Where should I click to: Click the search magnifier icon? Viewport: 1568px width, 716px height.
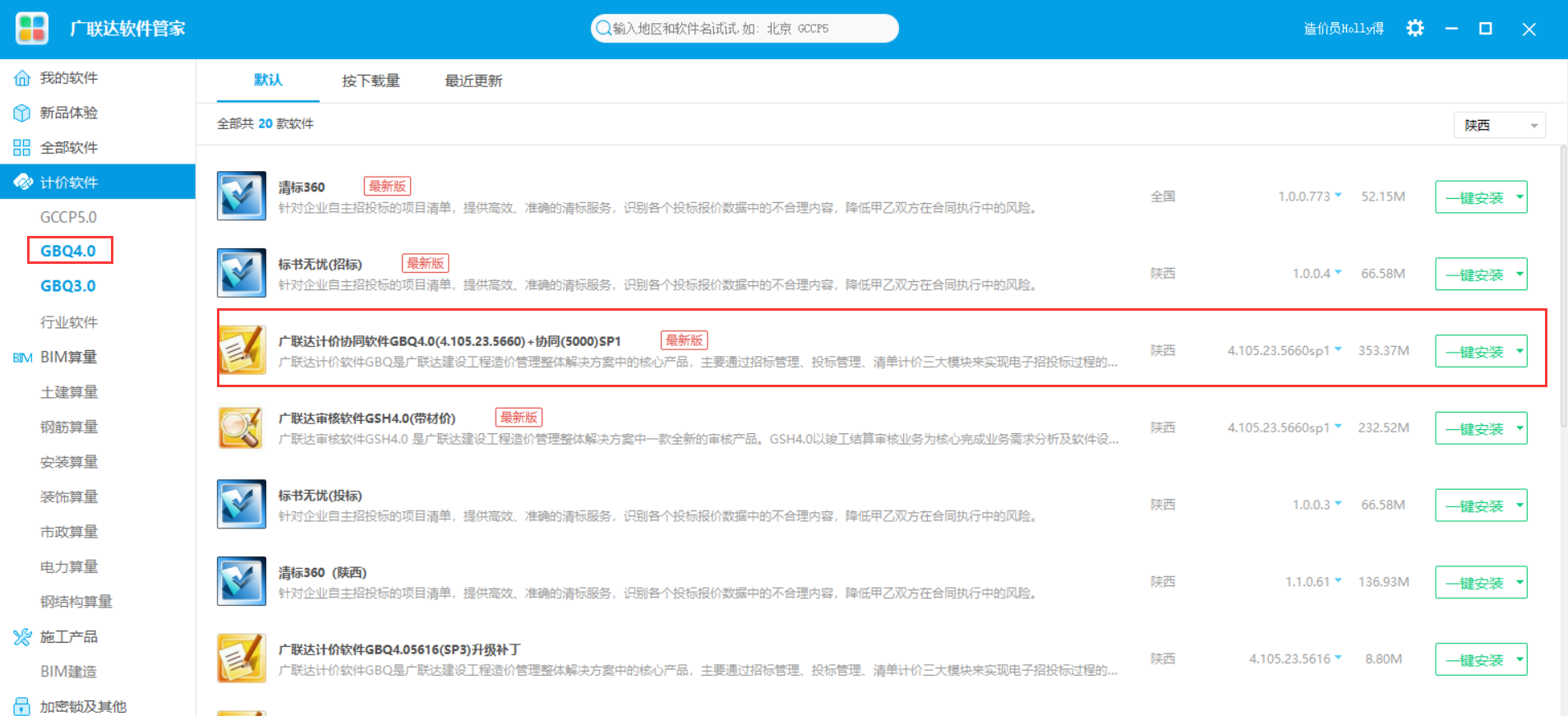pos(603,29)
